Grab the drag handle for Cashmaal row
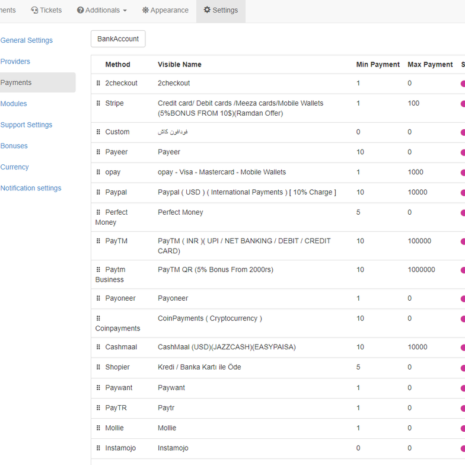This screenshot has width=465, height=465. coord(98,347)
